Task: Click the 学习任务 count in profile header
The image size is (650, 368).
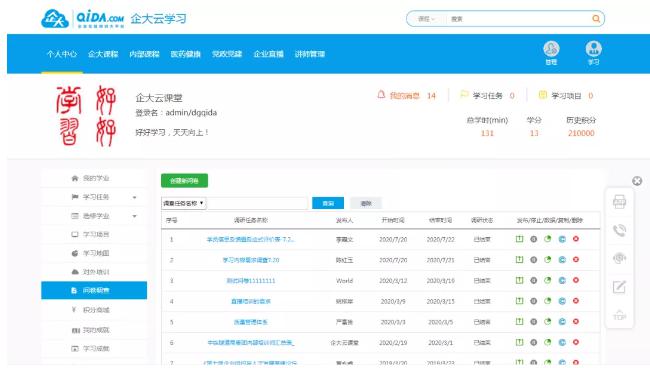Action: point(512,96)
